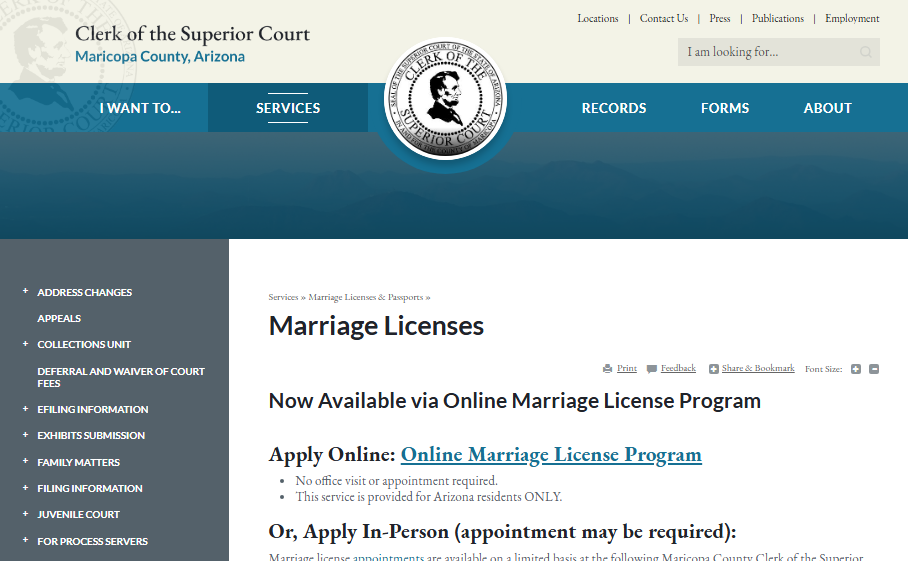Click the Employment link in header
Image resolution: width=908 pixels, height=561 pixels.
[x=852, y=18]
